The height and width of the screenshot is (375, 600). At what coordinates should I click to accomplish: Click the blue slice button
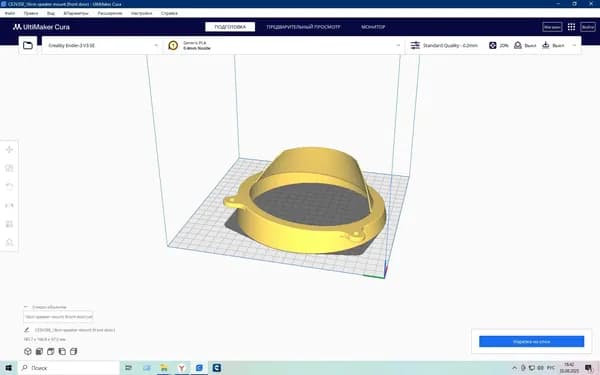tap(532, 341)
